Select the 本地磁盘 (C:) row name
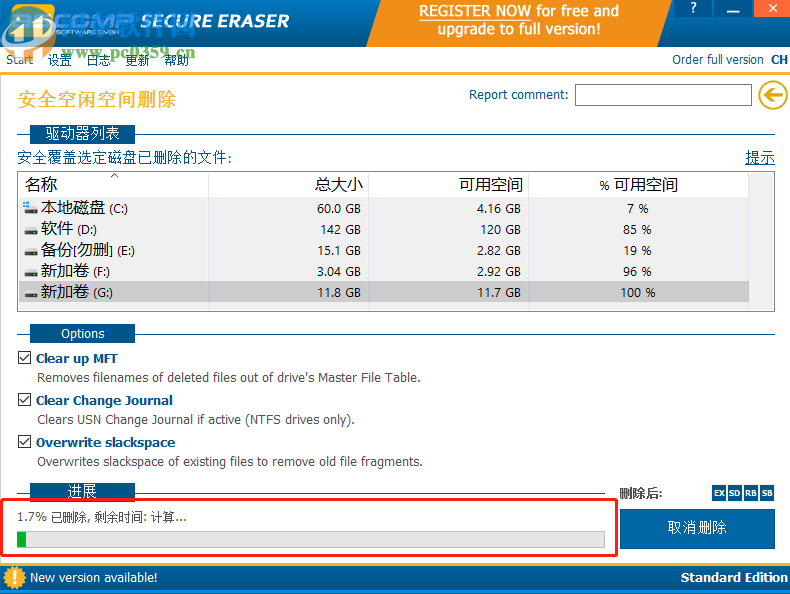 click(x=84, y=208)
